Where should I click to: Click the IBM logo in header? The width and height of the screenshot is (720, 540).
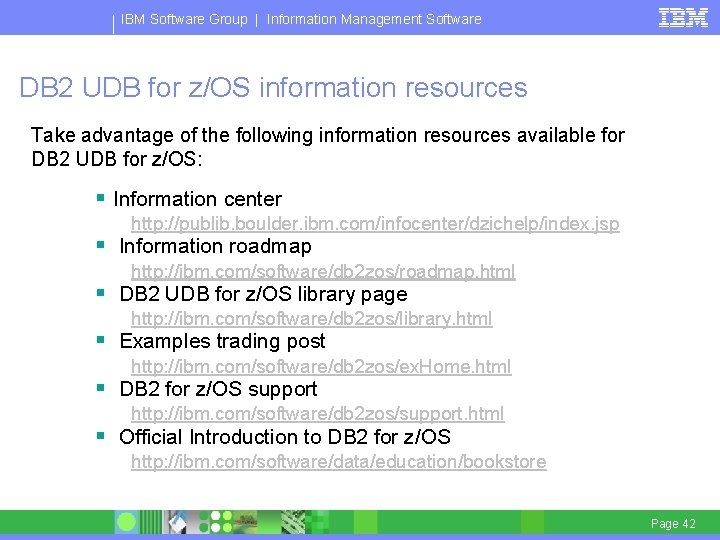click(x=683, y=18)
